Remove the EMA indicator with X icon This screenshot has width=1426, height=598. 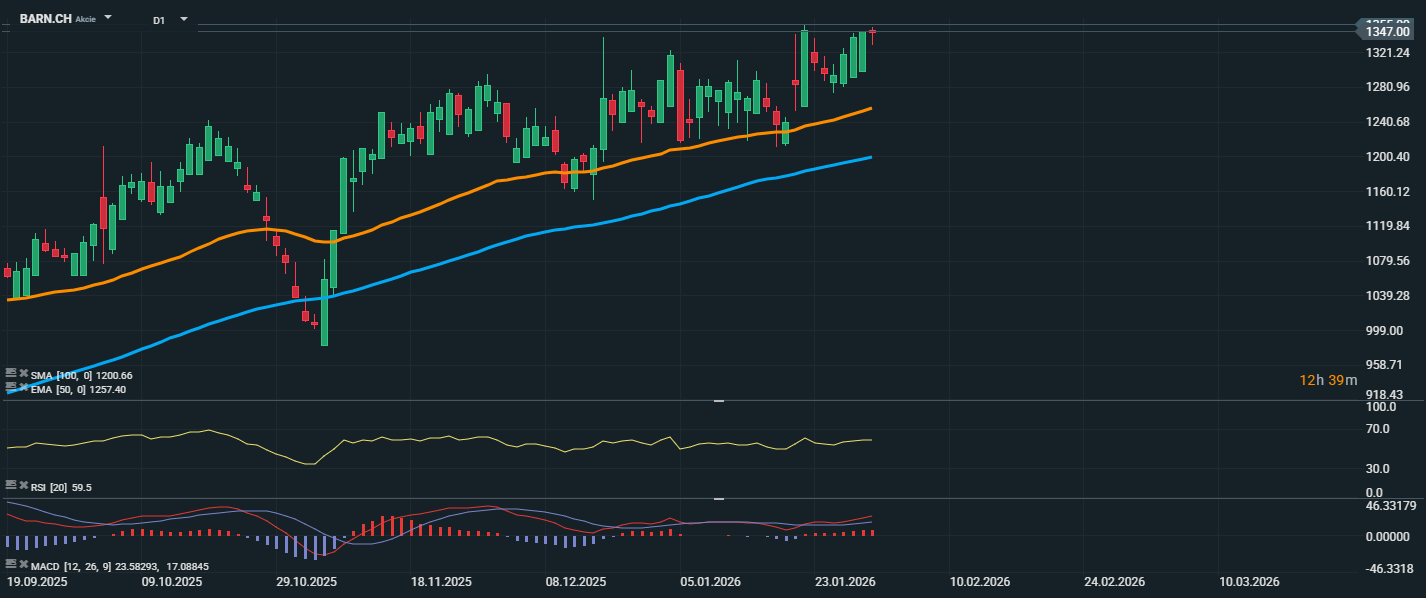click(23, 386)
